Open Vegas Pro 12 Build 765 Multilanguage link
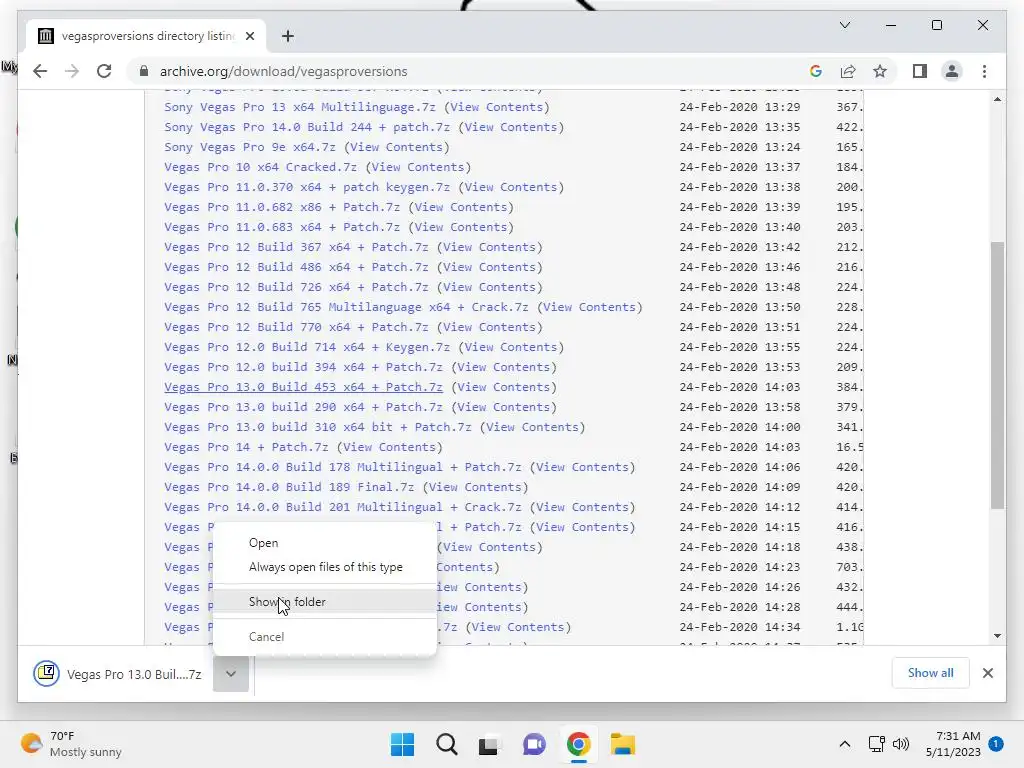 (346, 307)
